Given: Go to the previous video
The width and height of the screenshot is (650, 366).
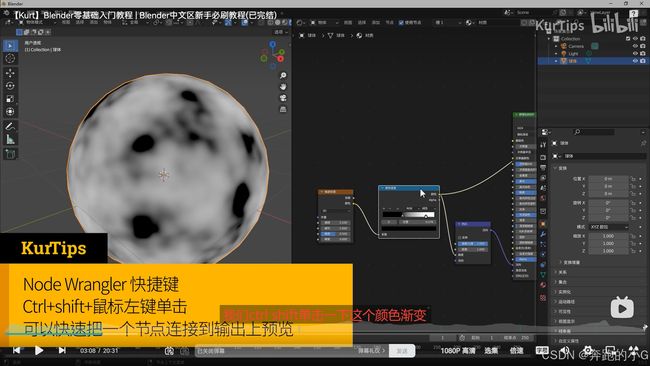Looking at the screenshot, I should (16, 351).
